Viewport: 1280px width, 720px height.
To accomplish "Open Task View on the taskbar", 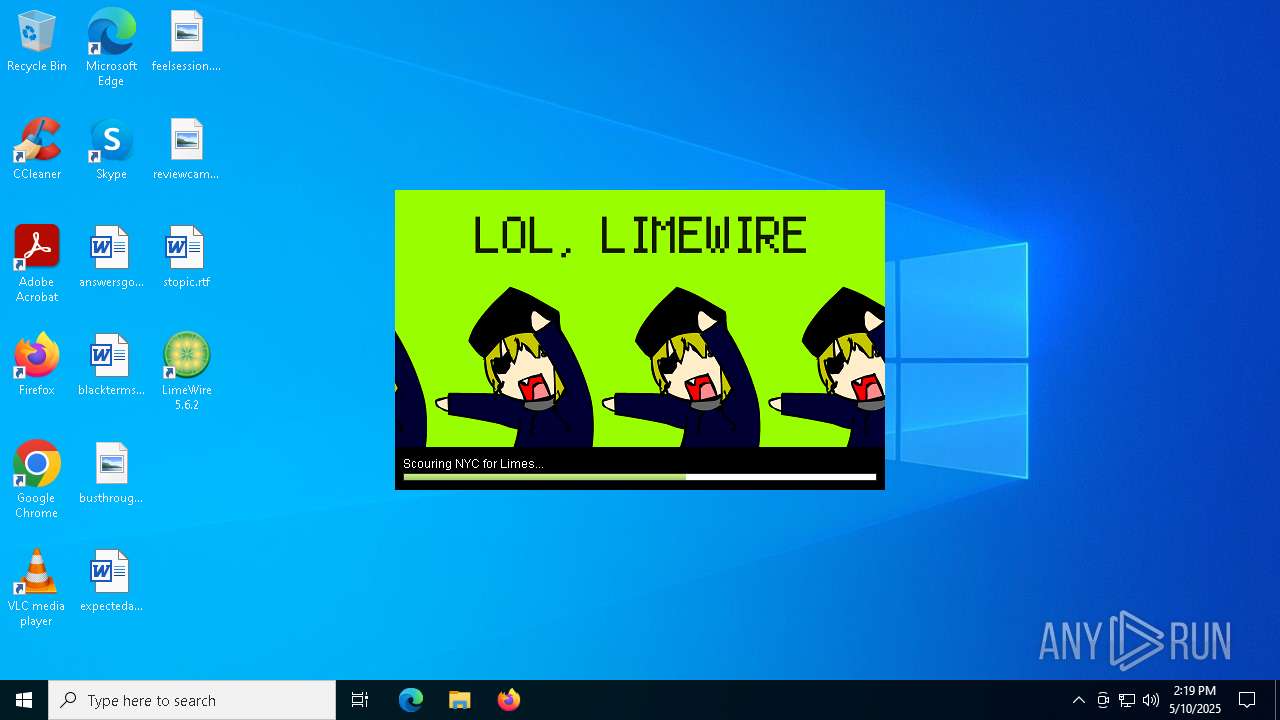I will (x=360, y=700).
